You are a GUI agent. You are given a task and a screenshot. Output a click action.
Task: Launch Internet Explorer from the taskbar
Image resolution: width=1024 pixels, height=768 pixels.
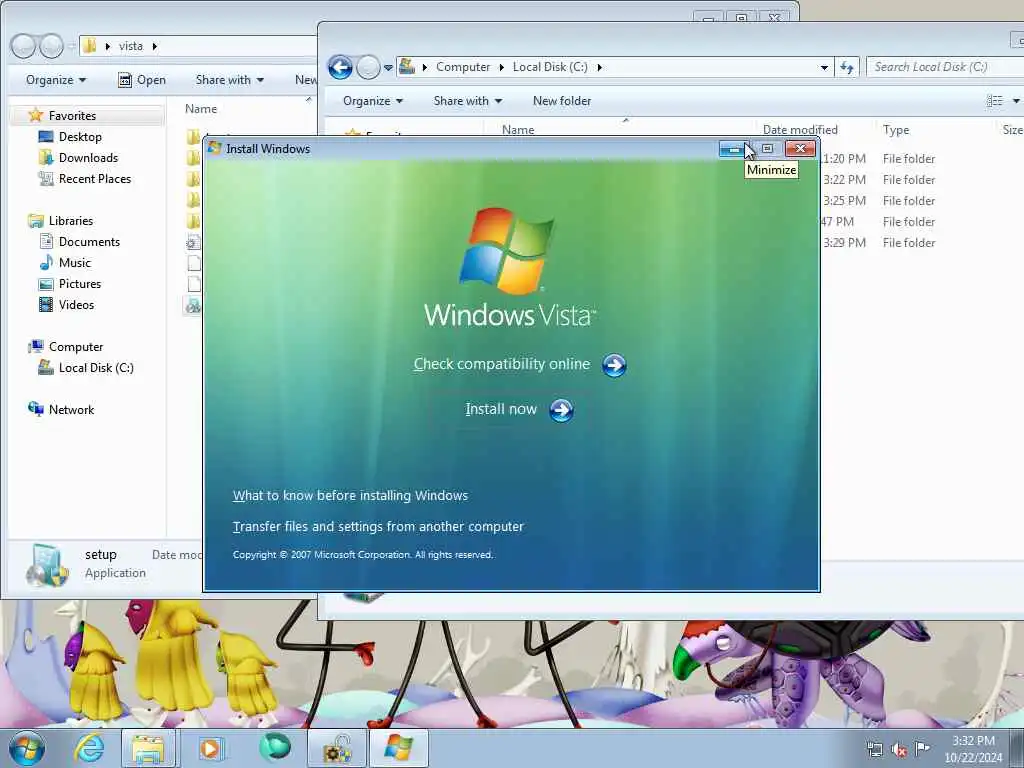88,748
